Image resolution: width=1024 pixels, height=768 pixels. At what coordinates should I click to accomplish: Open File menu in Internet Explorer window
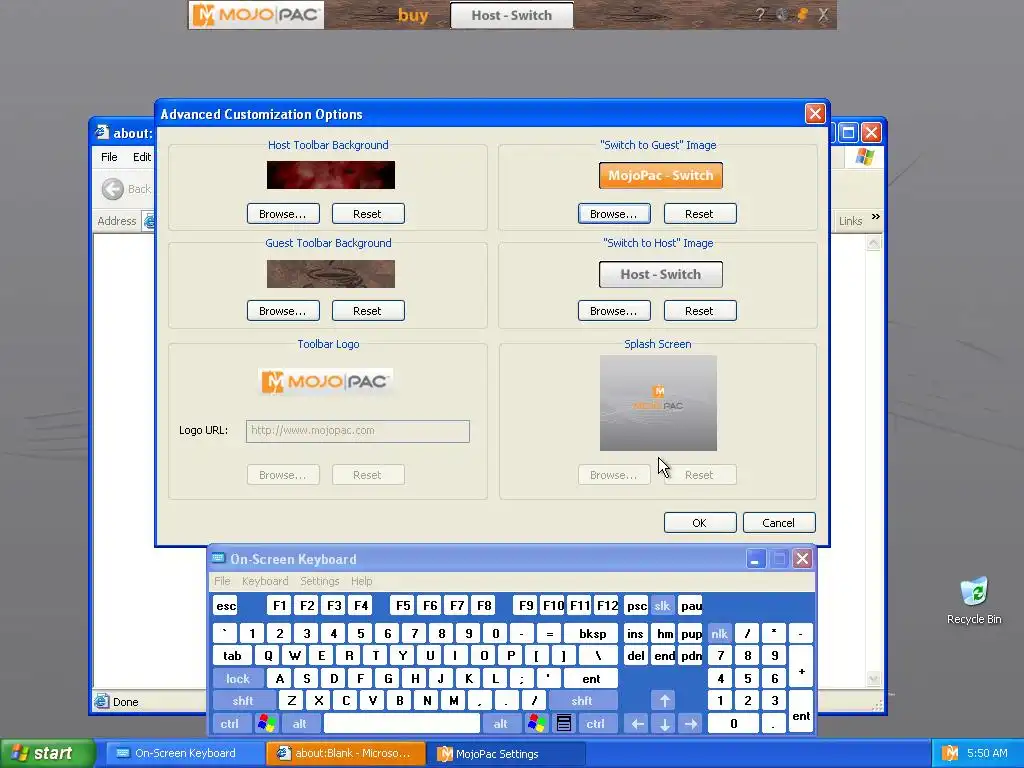tap(109, 157)
